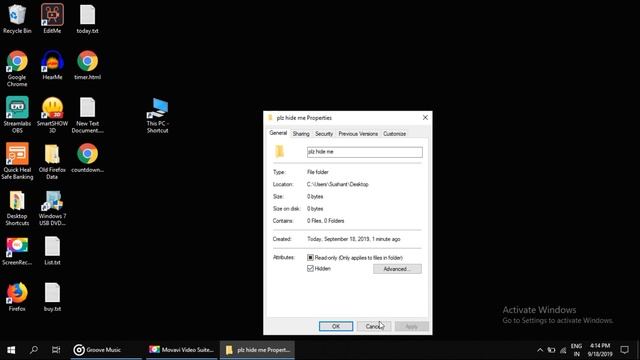Switch to Groove Music taskbar button
640x360 pixels.
106,350
